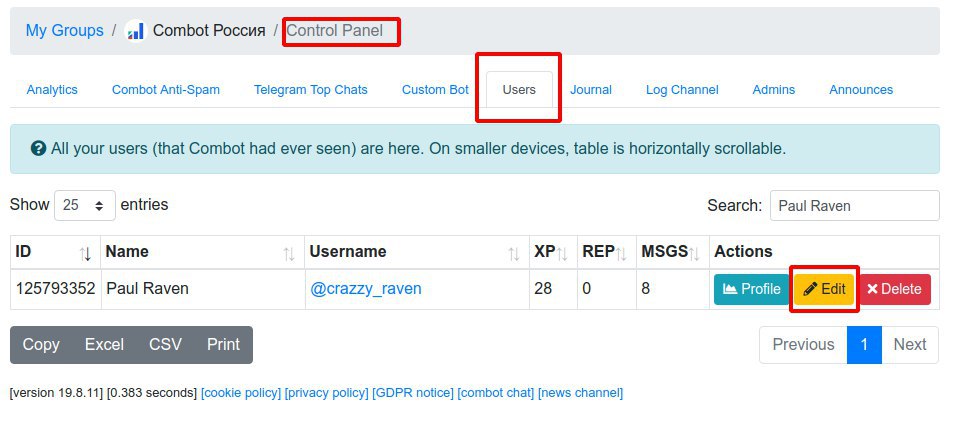Click the Search input field
Screen dimensions: 969x430
pyautogui.click(x=855, y=206)
